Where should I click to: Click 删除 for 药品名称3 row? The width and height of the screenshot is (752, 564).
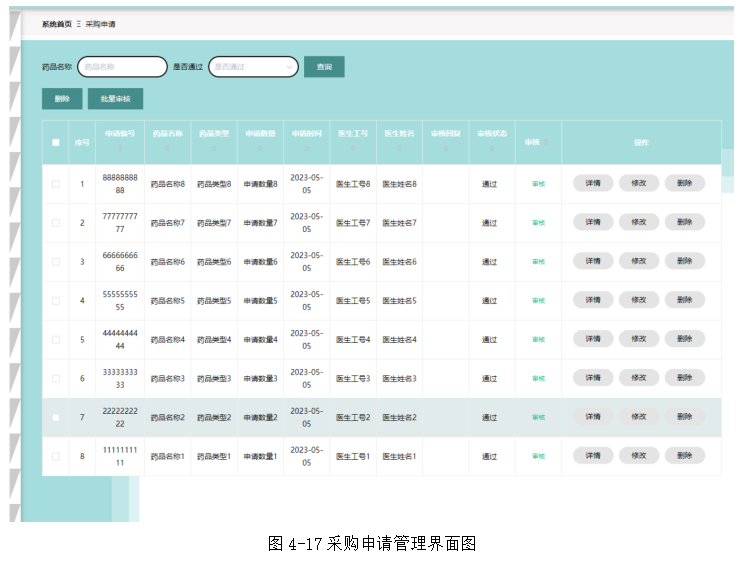[685, 377]
